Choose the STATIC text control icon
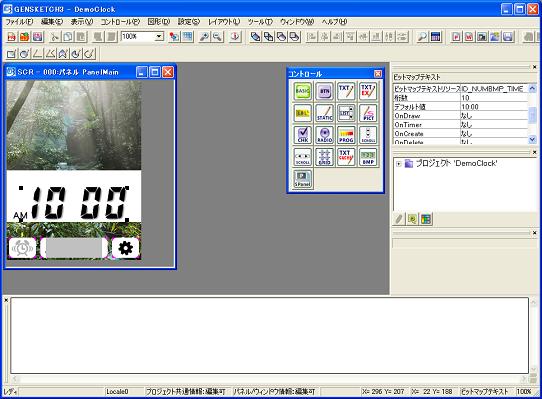542x399 pixels. point(324,113)
